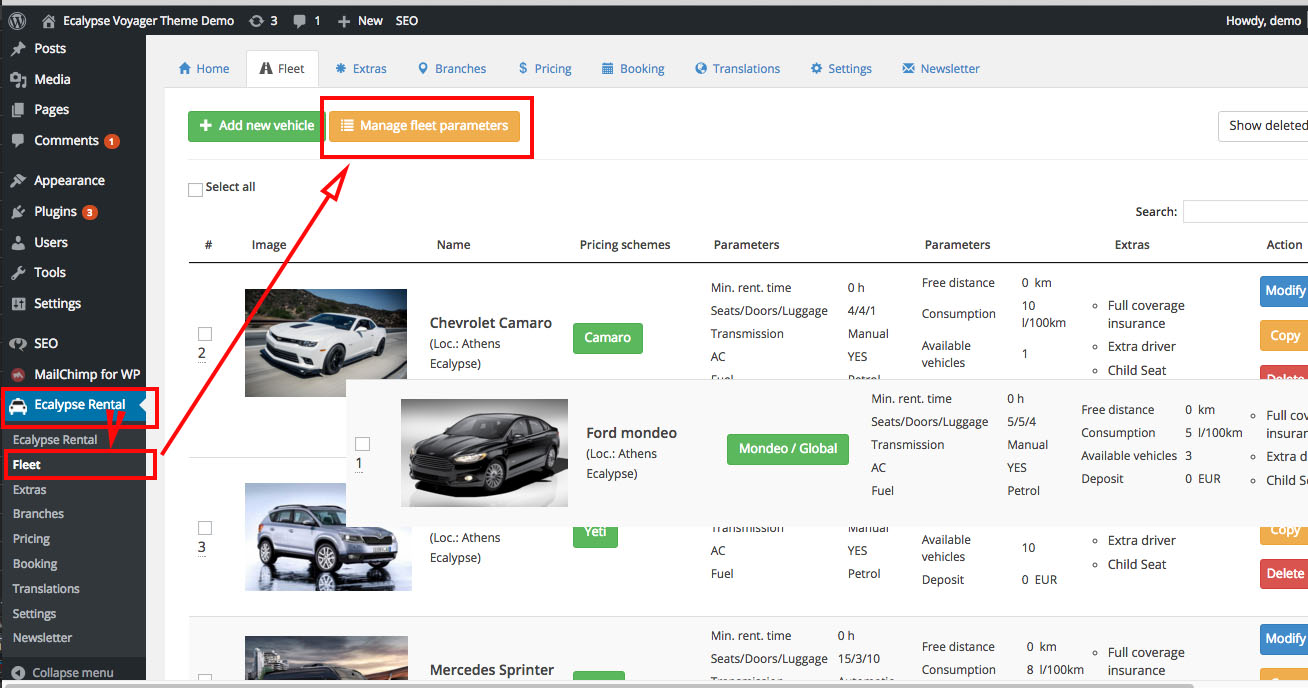Switch to the Pricing tab
Image resolution: width=1308 pixels, height=688 pixels.
point(545,69)
